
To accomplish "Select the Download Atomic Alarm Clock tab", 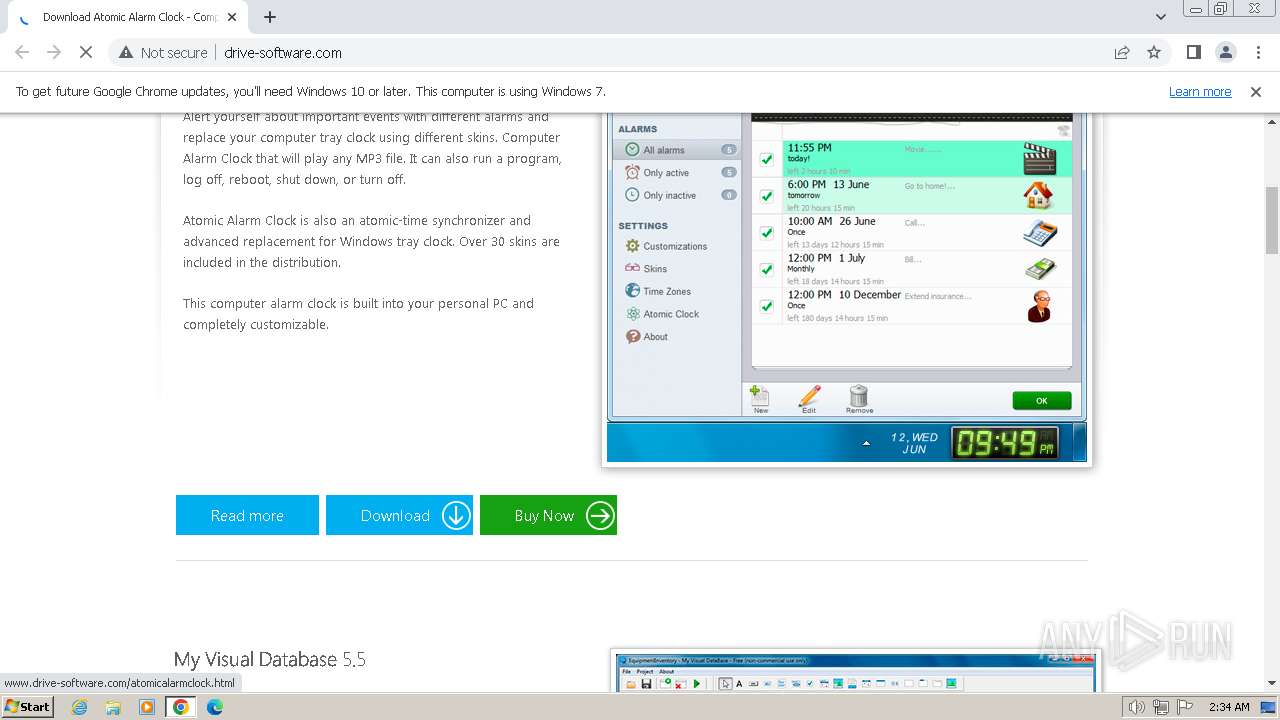I will (x=128, y=17).
